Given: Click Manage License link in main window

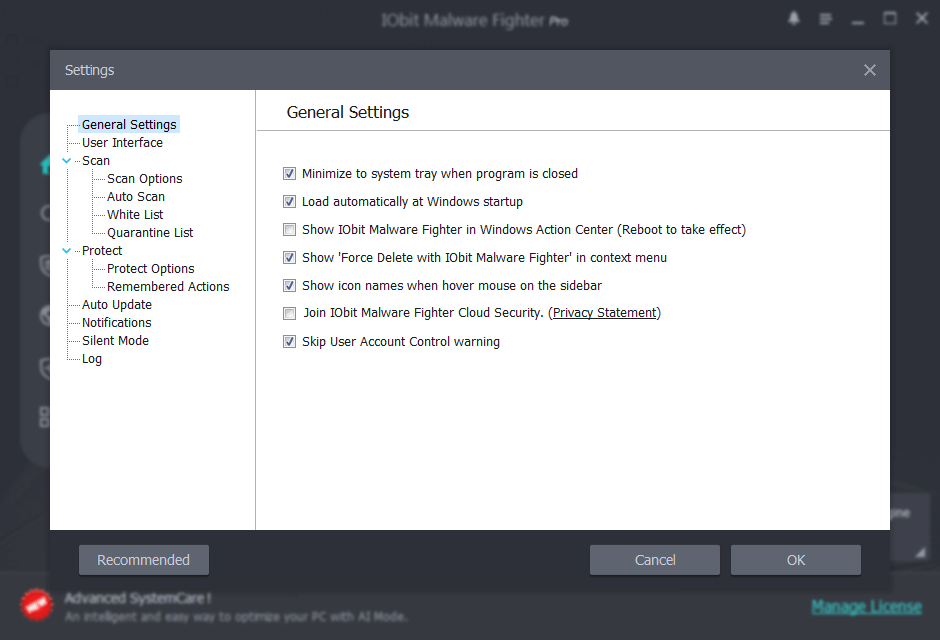Looking at the screenshot, I should [866, 607].
